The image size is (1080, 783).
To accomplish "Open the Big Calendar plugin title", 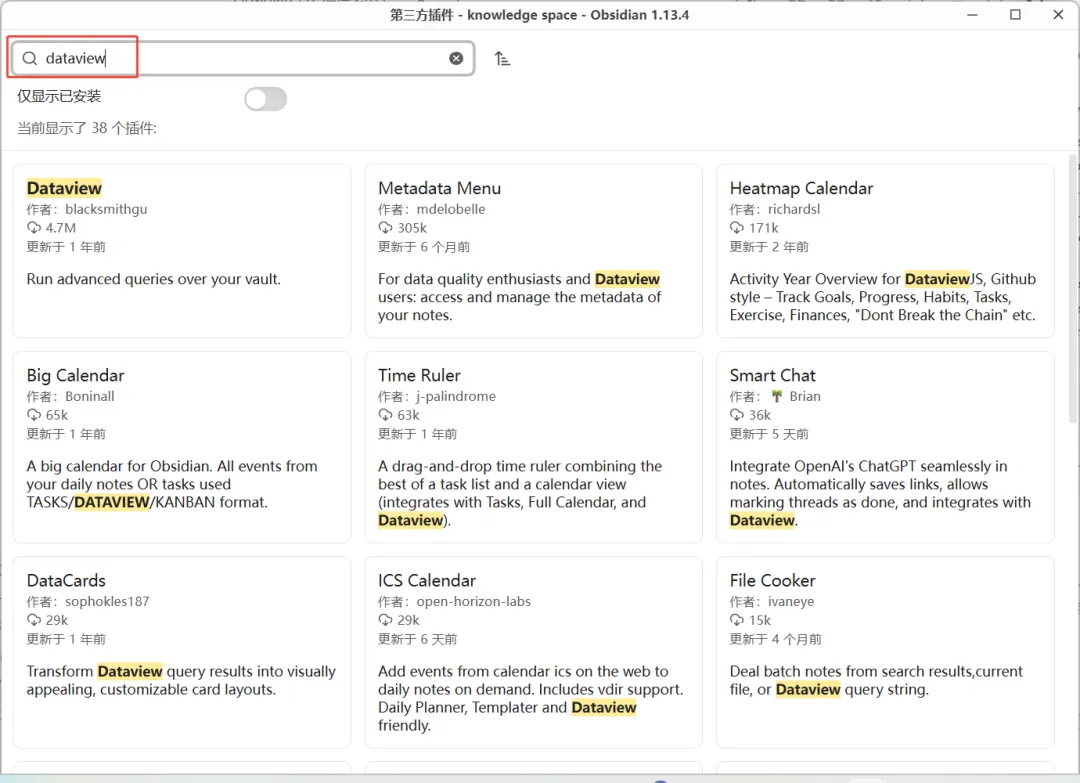I will point(76,375).
